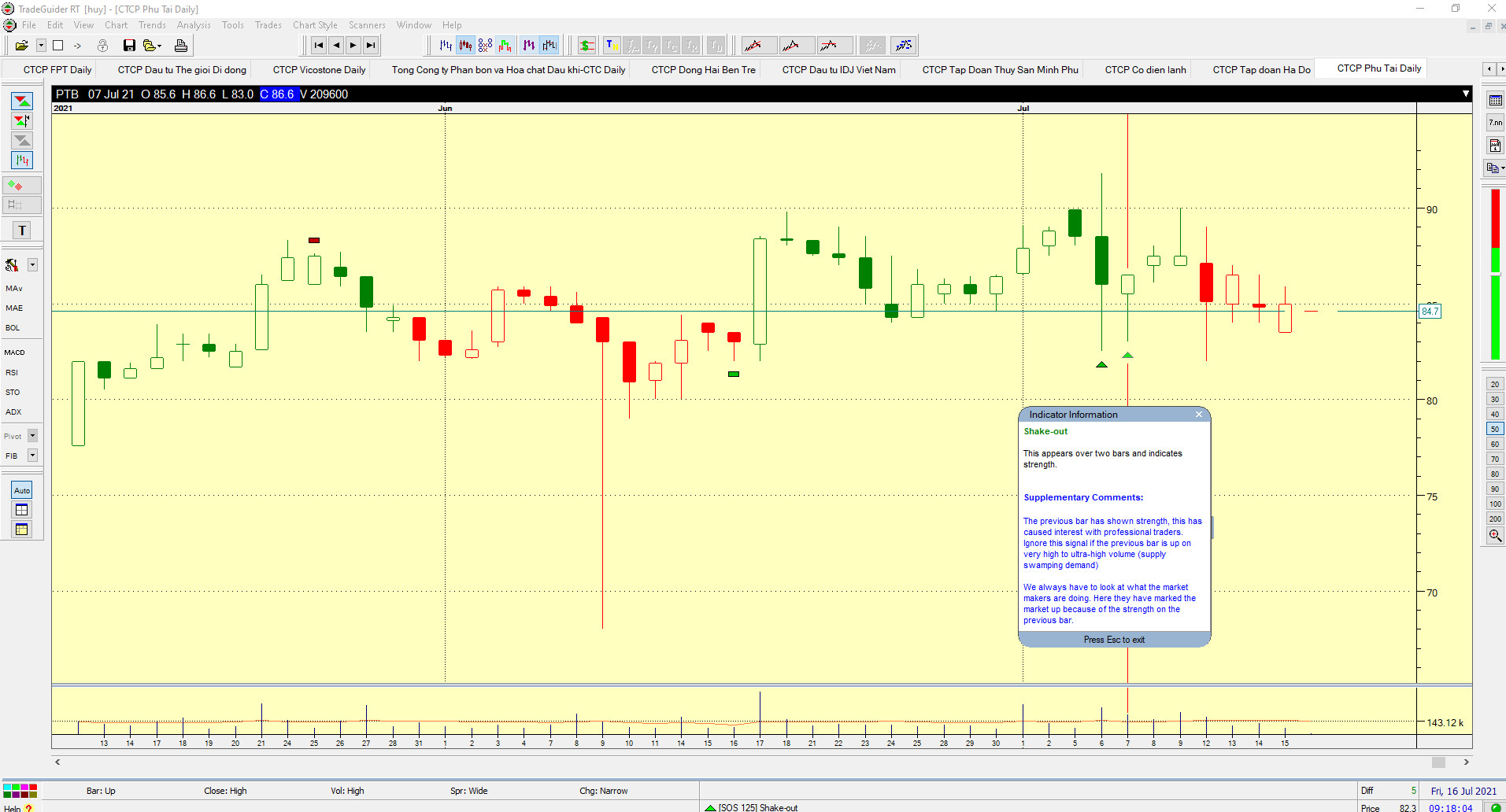Select the 100 bars zoom button

(x=1494, y=504)
